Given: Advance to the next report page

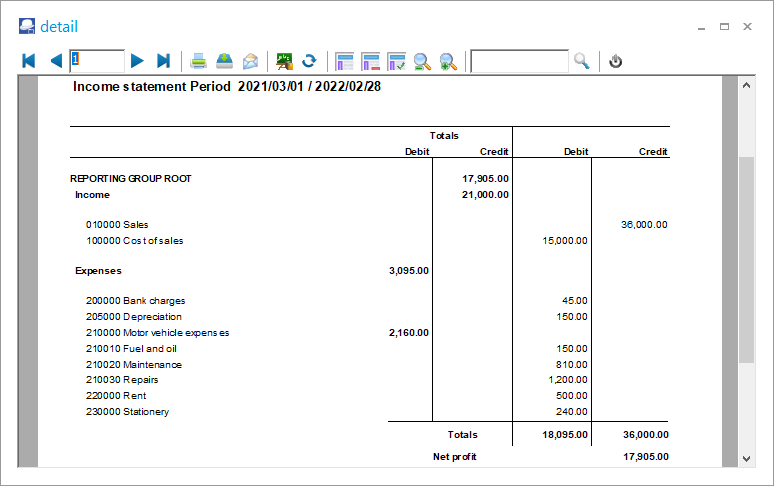Looking at the screenshot, I should click(137, 61).
